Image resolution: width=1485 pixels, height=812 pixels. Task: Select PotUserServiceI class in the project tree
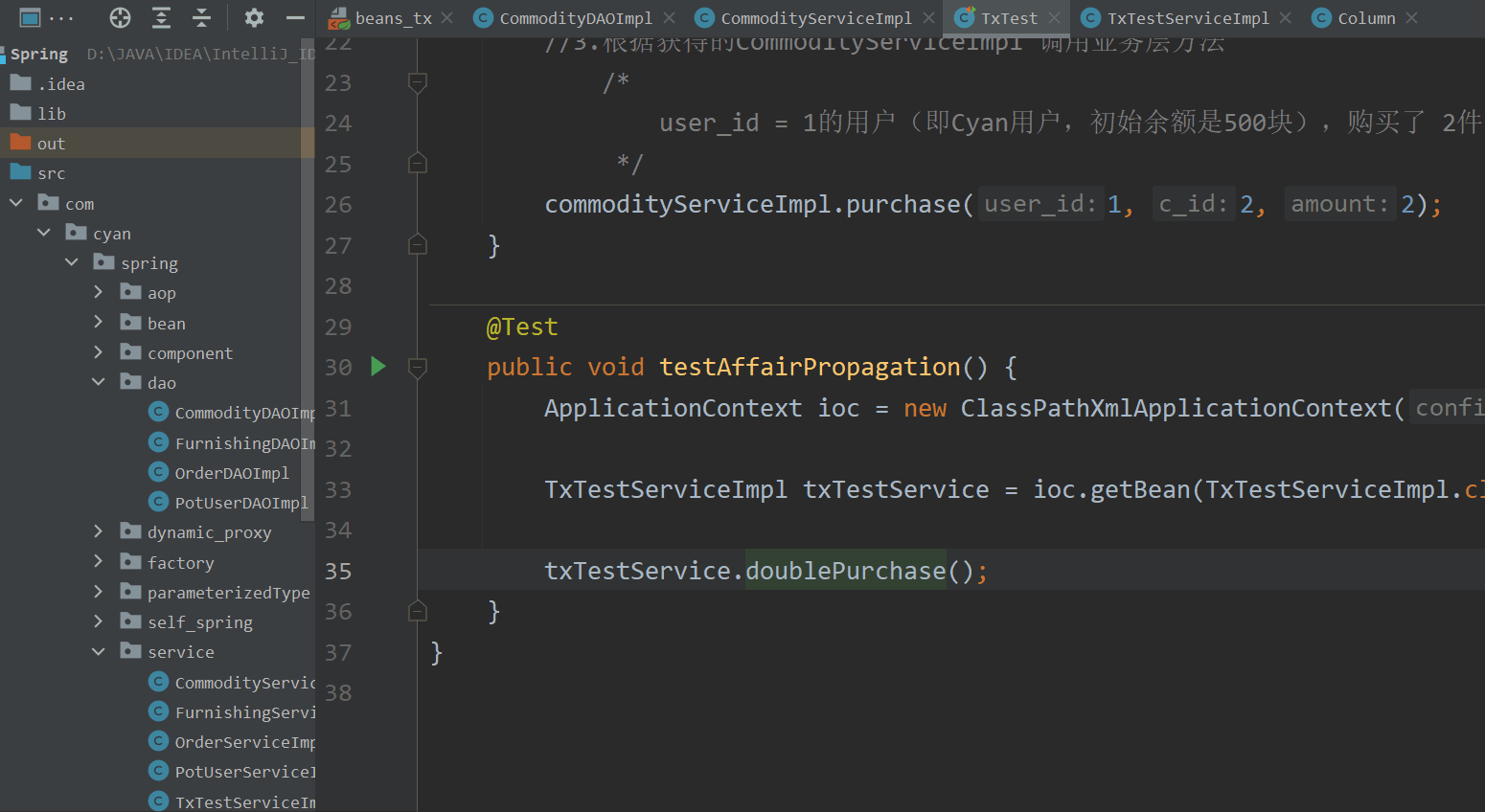point(244,772)
